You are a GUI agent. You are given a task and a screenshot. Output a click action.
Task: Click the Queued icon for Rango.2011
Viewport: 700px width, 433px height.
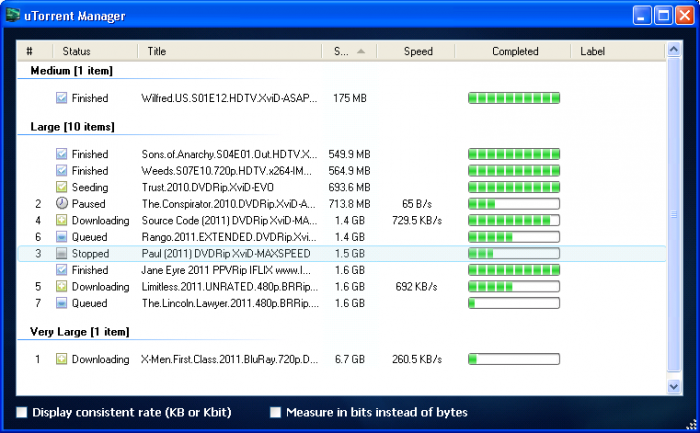tap(62, 237)
